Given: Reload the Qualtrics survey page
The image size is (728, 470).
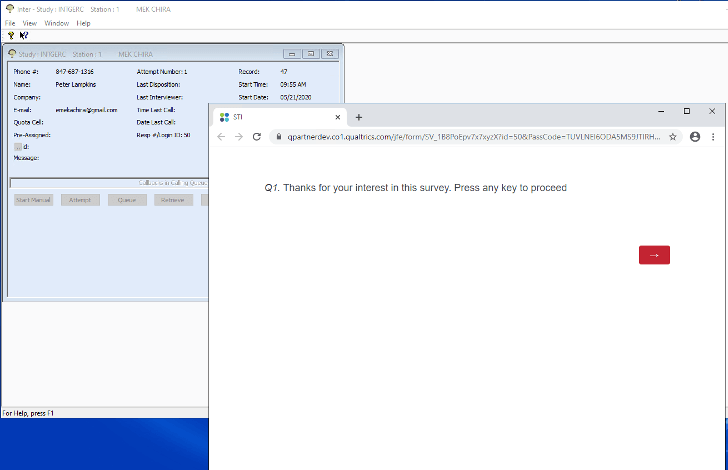Looking at the screenshot, I should pos(257,137).
